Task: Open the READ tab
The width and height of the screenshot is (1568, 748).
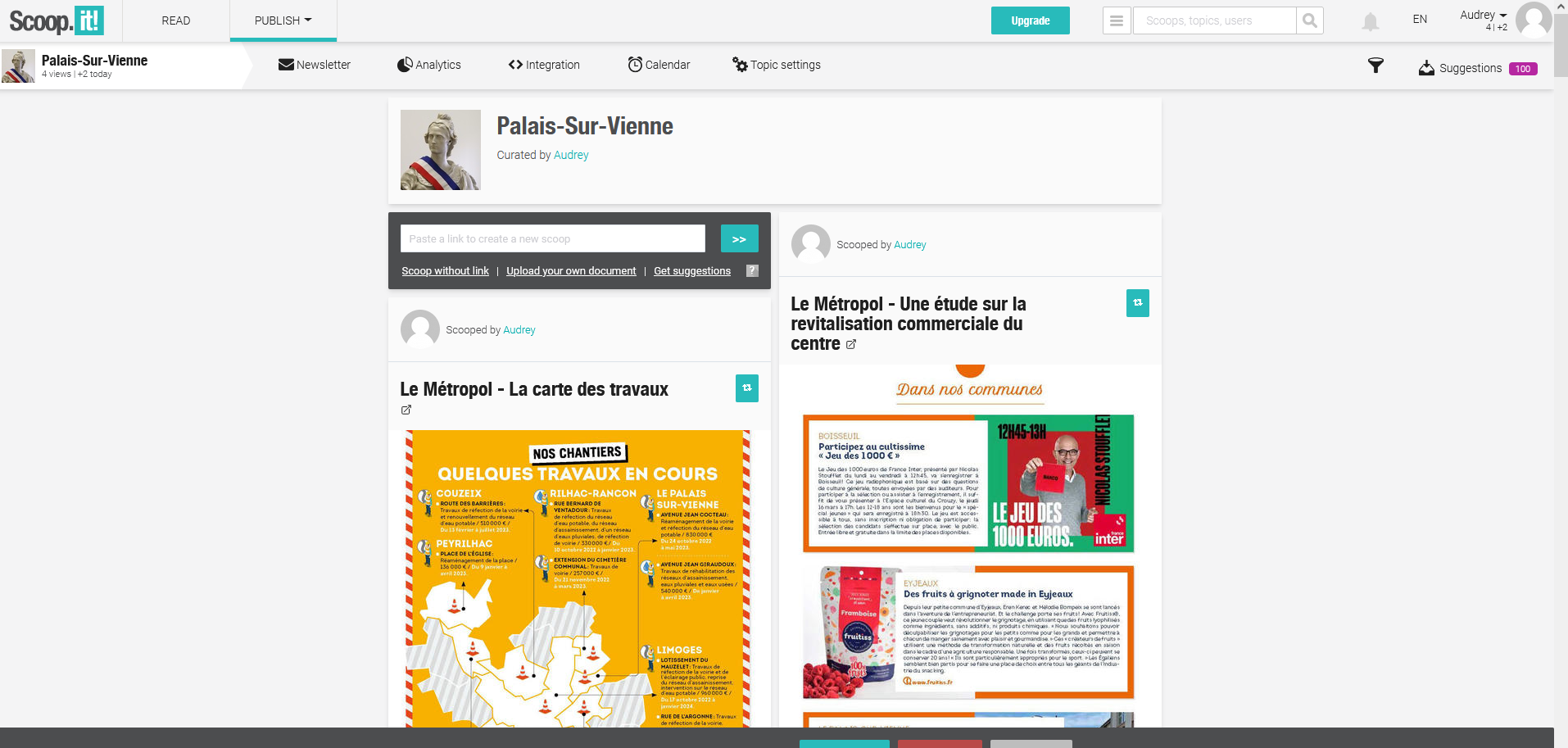Action: tap(175, 20)
